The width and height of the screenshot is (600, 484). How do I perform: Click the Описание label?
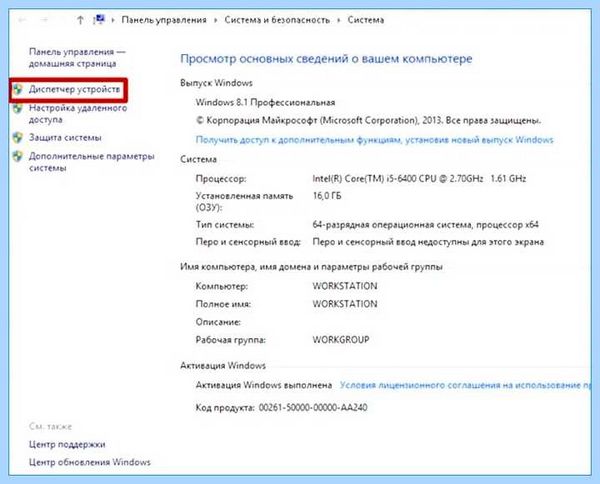tap(218, 322)
